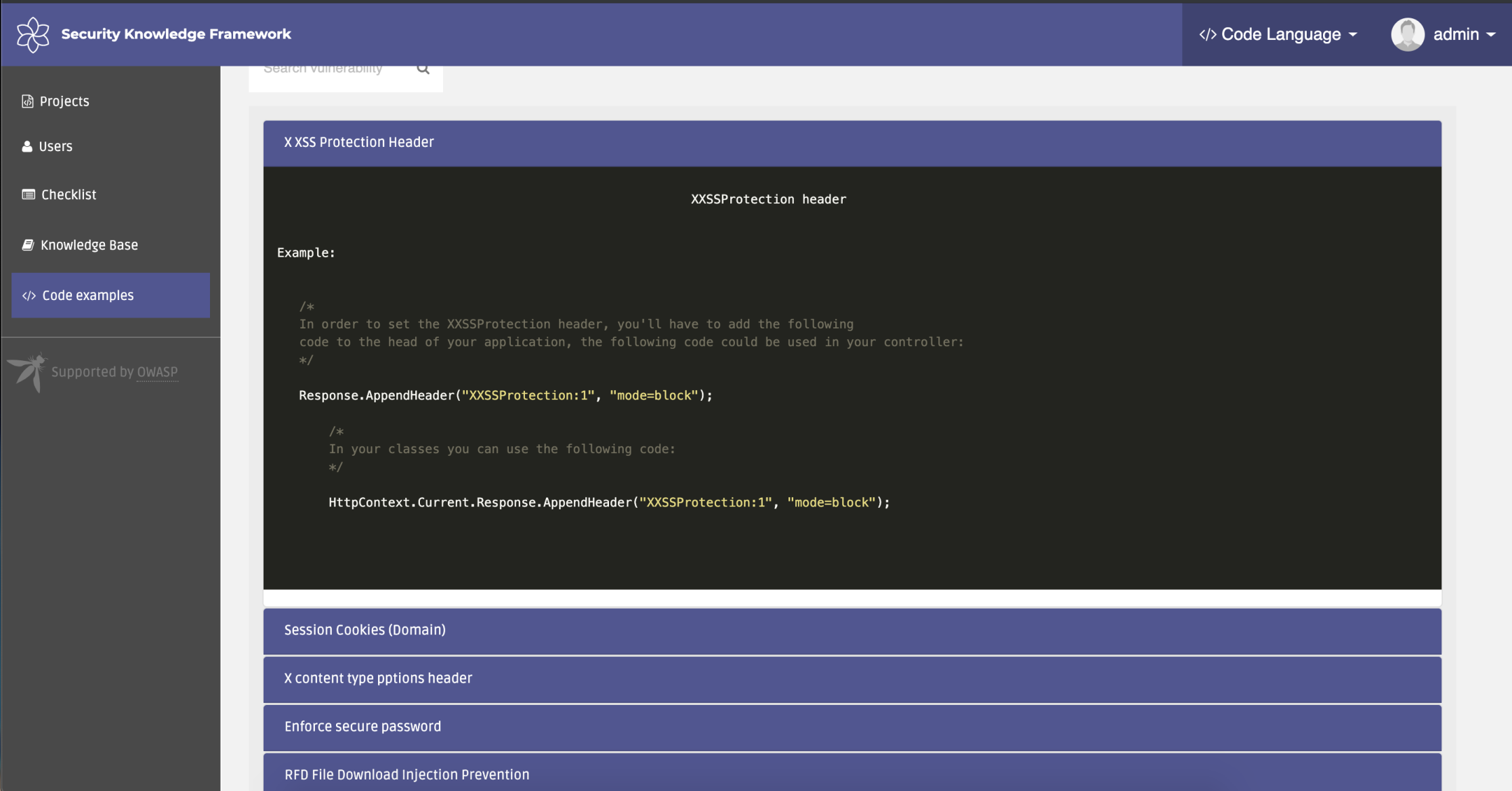Expand Enforce secure password example
1512x791 pixels.
[x=362, y=727]
